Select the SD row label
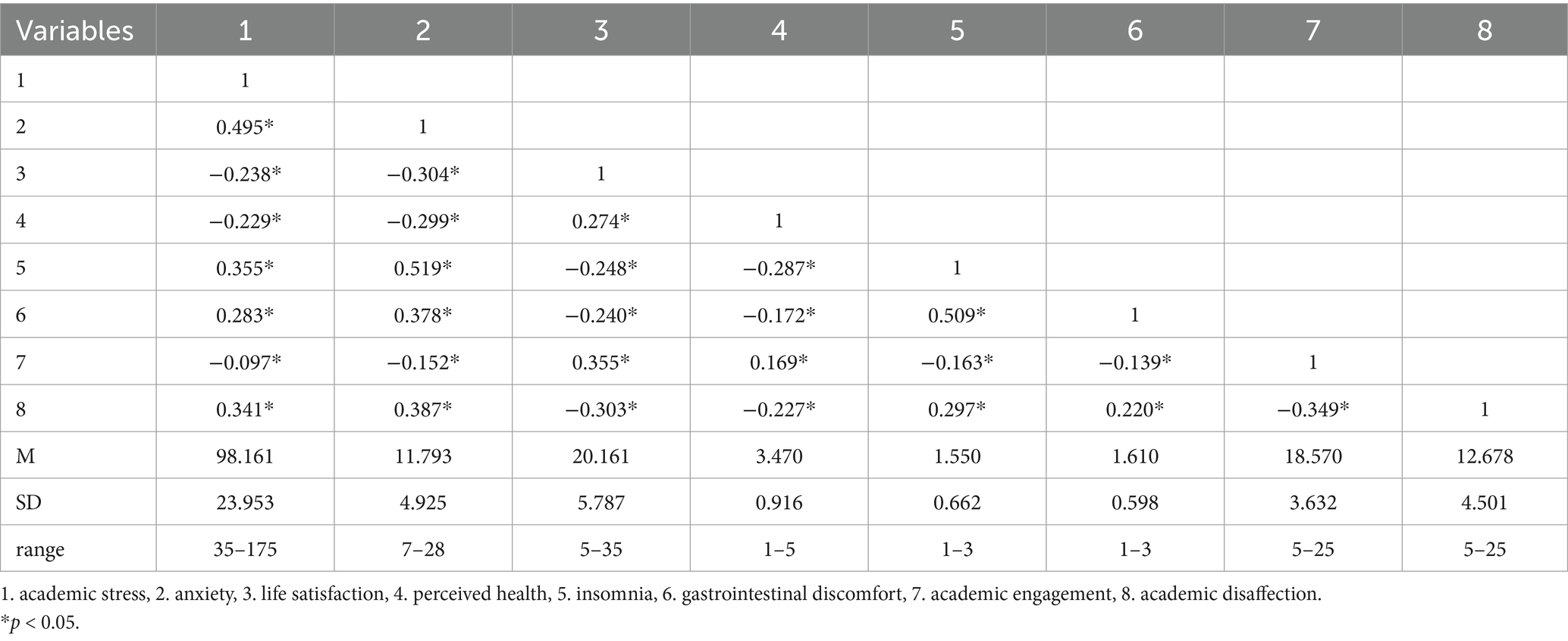 28,502
